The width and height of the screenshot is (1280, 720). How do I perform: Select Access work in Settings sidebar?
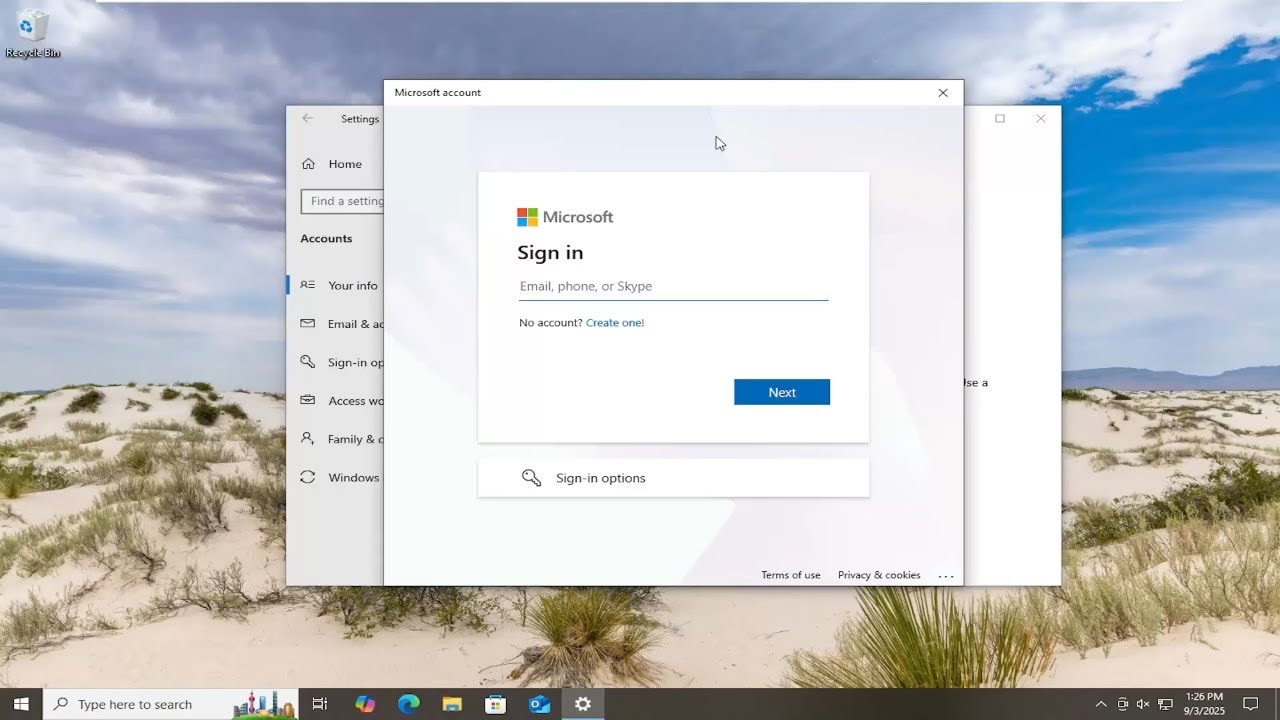point(336,401)
